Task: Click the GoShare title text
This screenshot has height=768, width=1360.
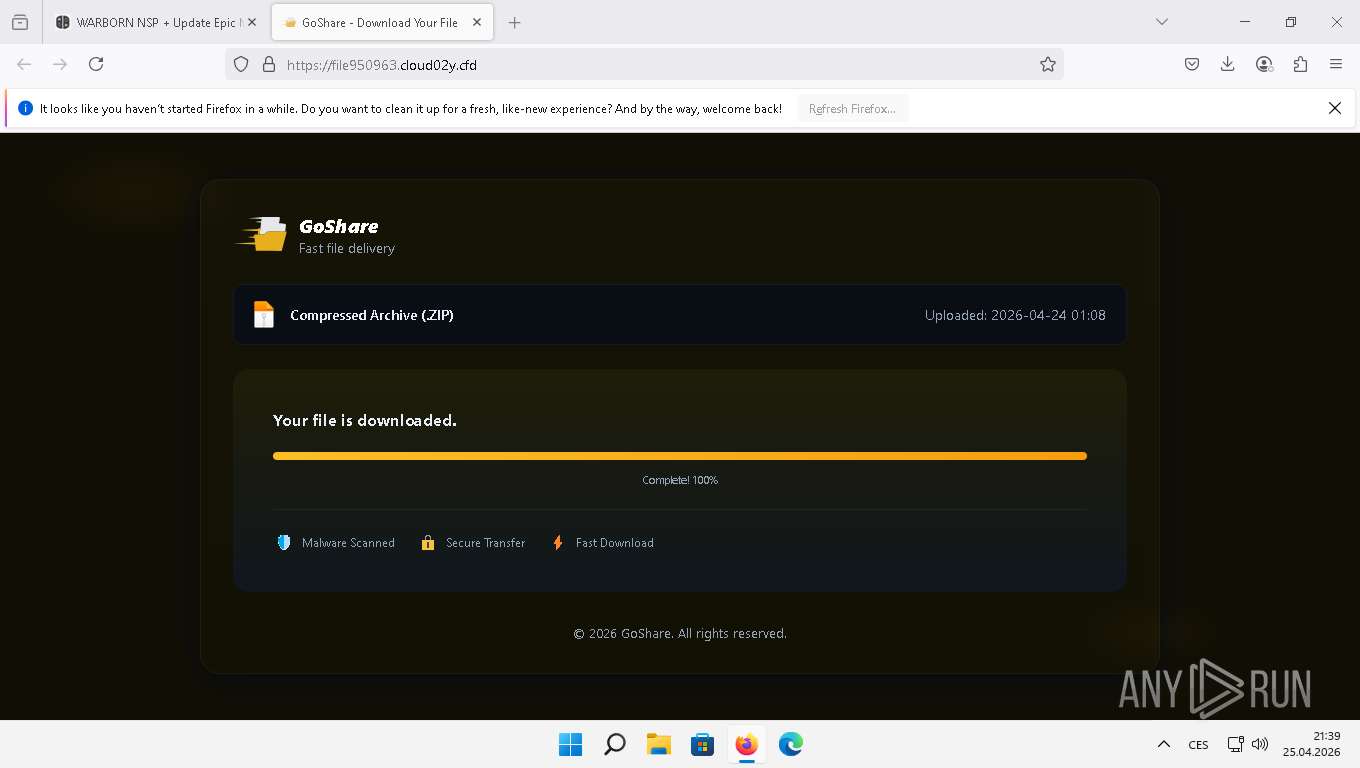Action: click(338, 226)
